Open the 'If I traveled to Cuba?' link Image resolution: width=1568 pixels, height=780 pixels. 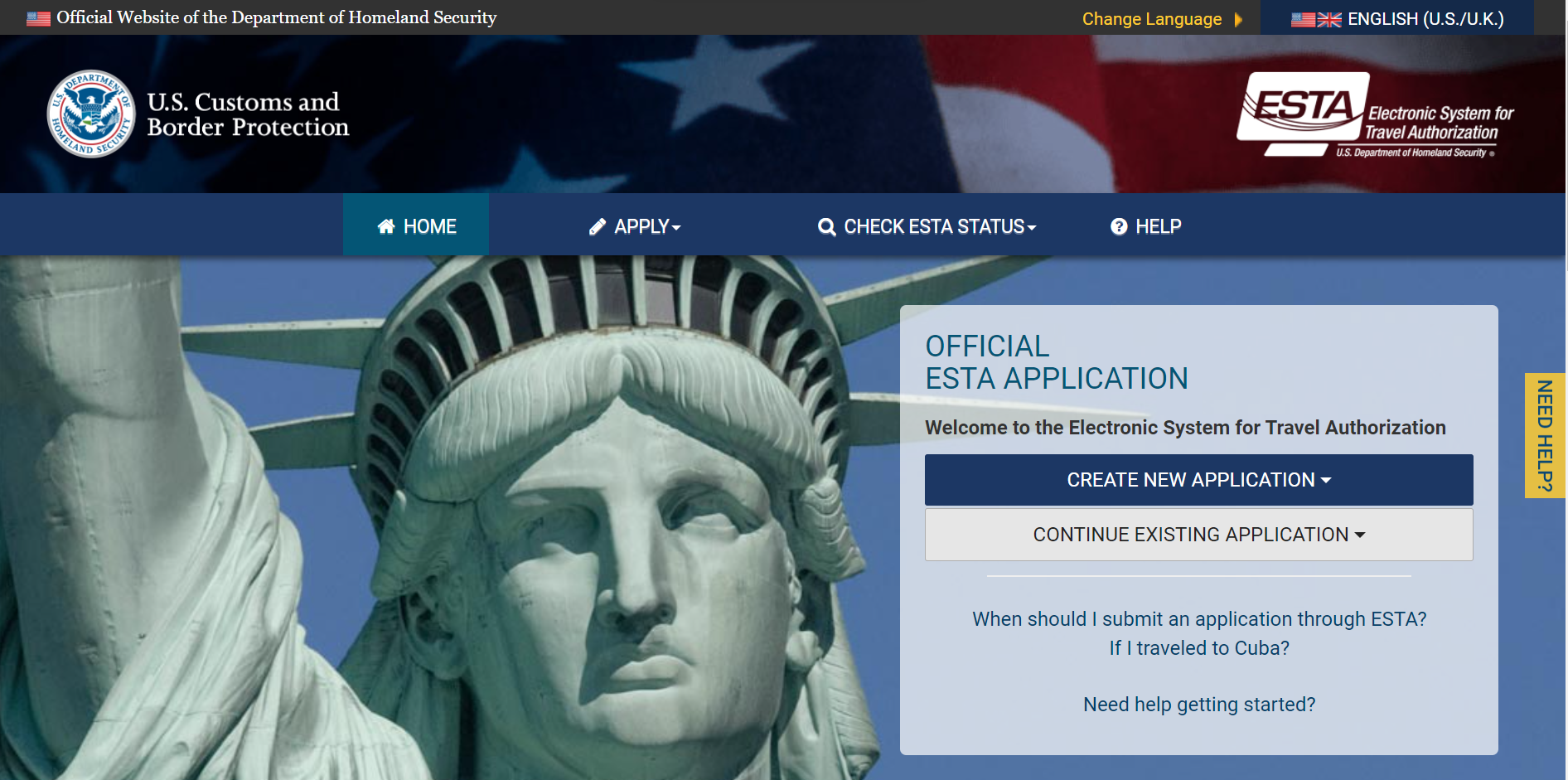(1198, 648)
